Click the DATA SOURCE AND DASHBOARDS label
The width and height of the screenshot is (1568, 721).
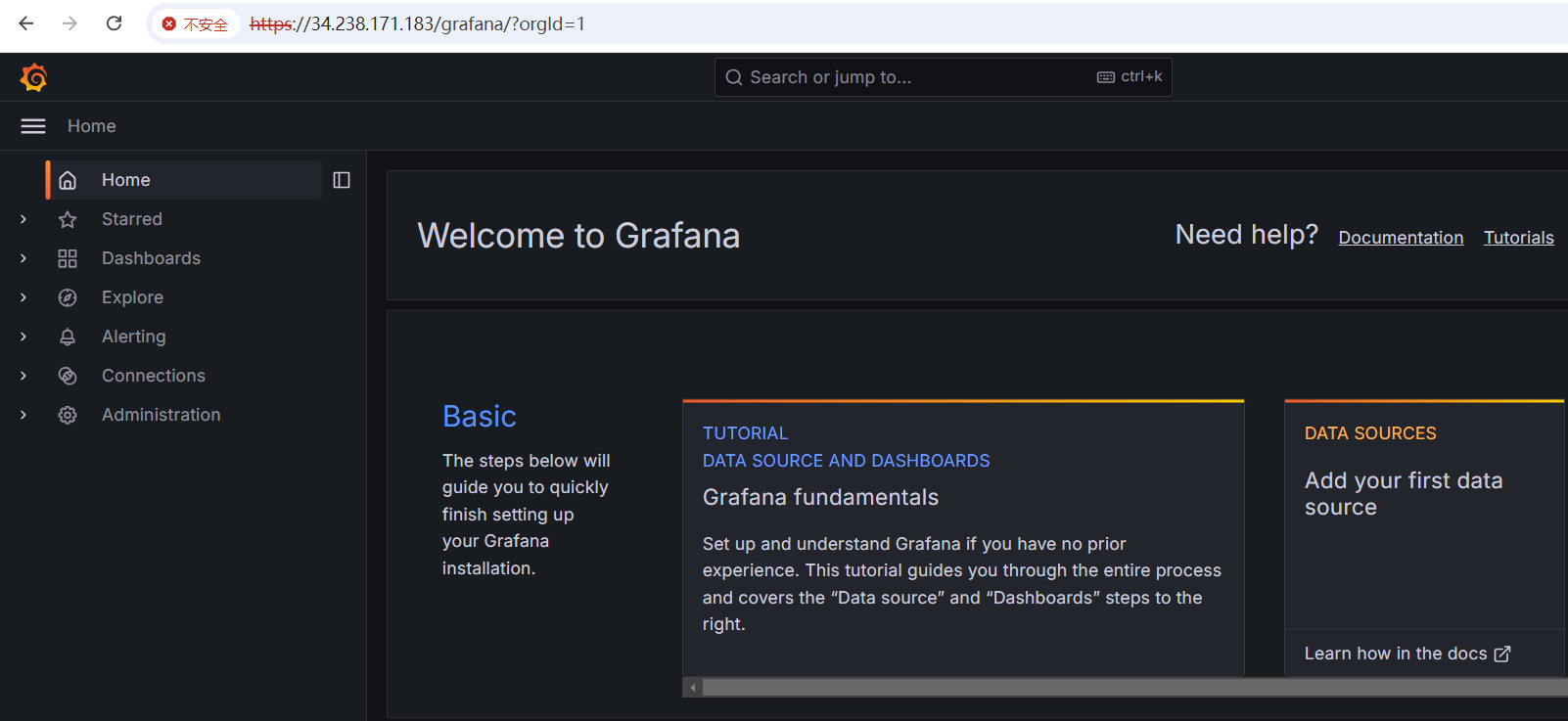(x=846, y=461)
